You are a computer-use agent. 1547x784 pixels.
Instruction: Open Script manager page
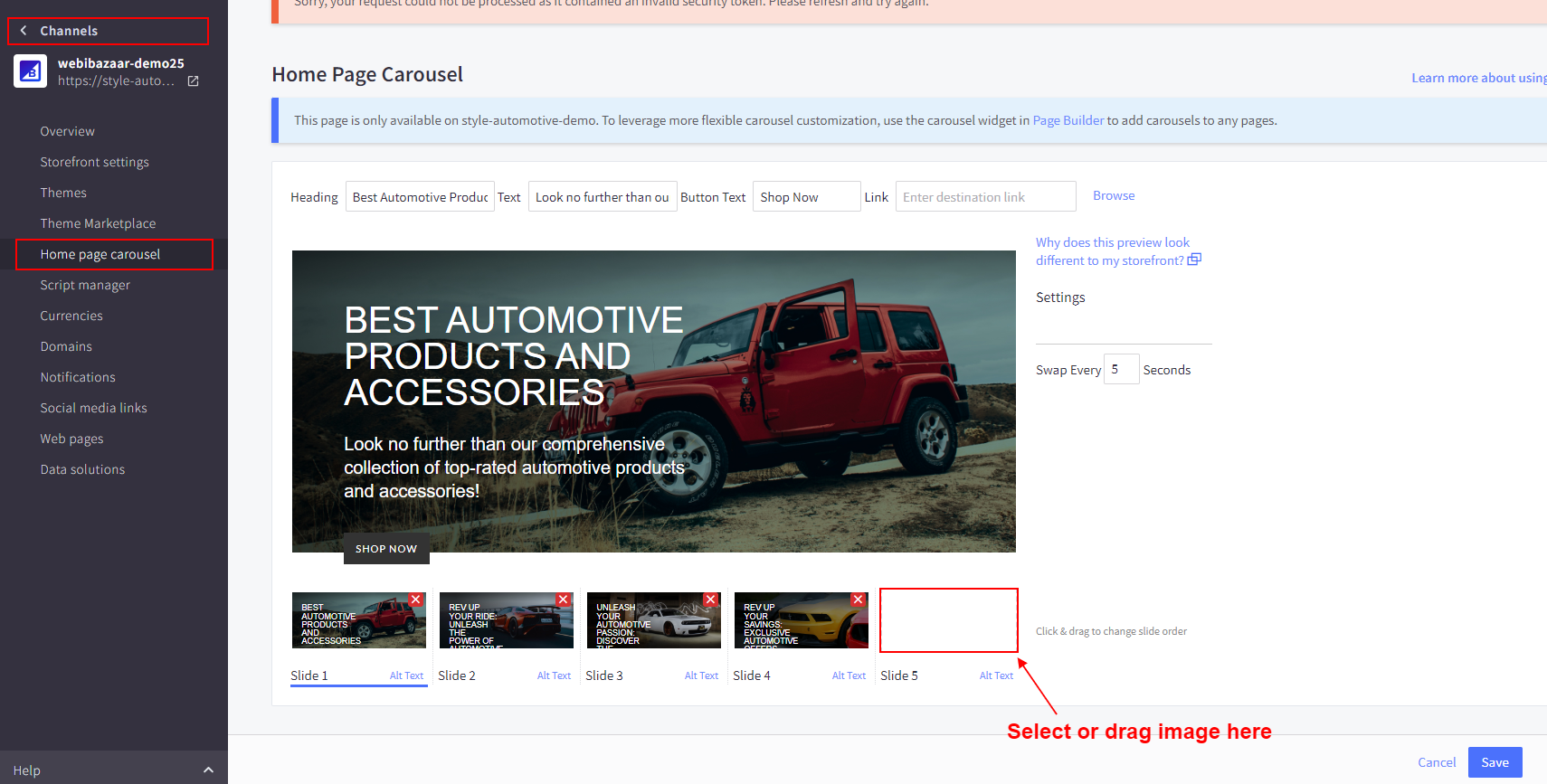point(85,285)
